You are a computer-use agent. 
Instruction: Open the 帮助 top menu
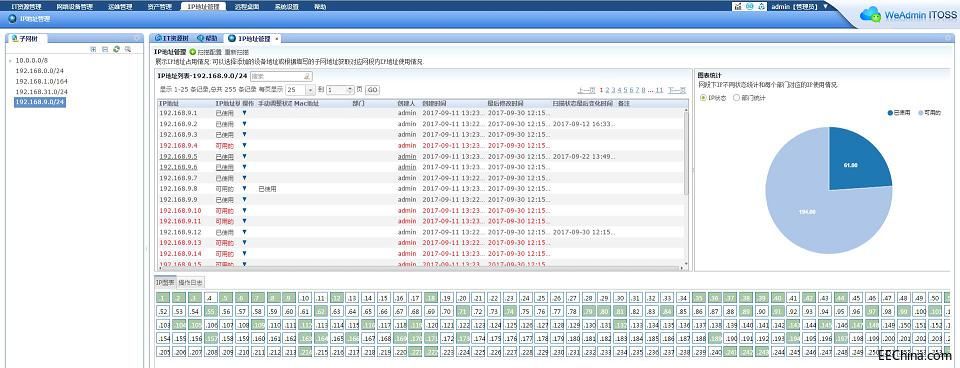[x=320, y=7]
